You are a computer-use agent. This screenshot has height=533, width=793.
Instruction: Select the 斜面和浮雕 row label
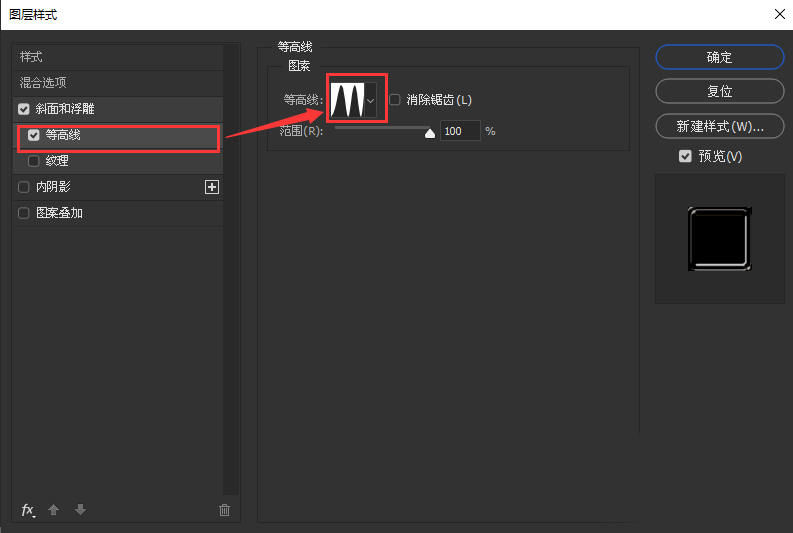[65, 109]
